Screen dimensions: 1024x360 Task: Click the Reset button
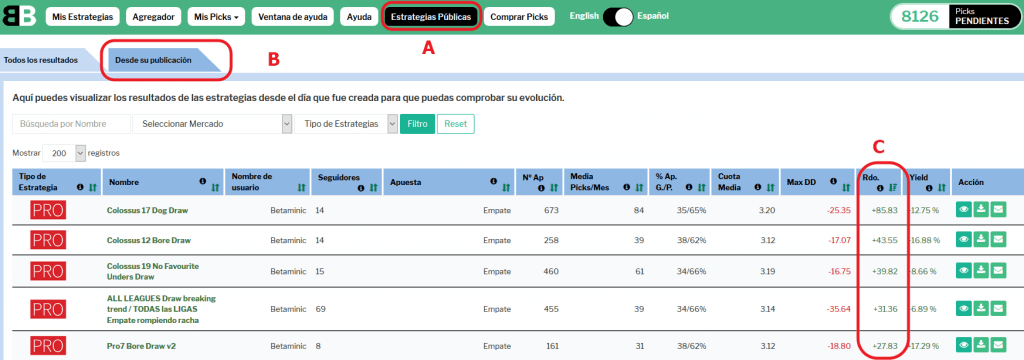click(x=456, y=123)
